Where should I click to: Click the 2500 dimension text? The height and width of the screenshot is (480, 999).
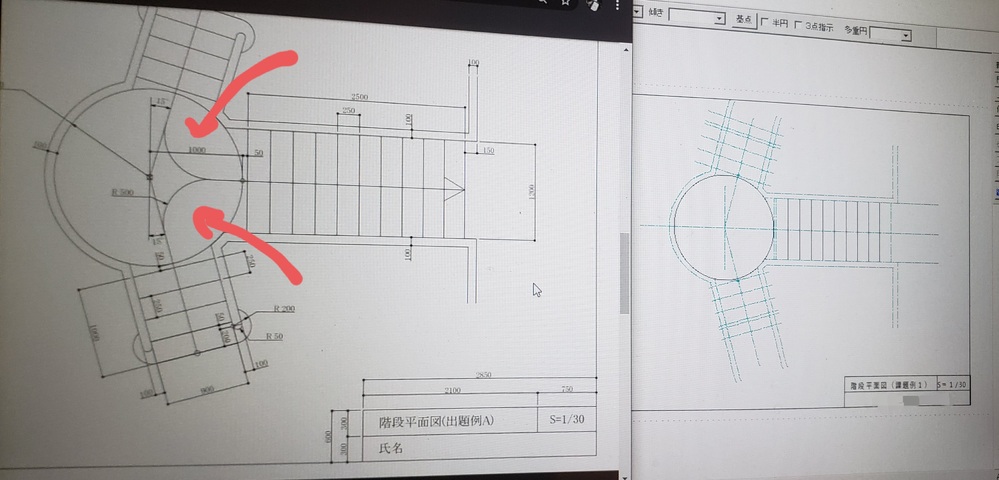pos(359,98)
